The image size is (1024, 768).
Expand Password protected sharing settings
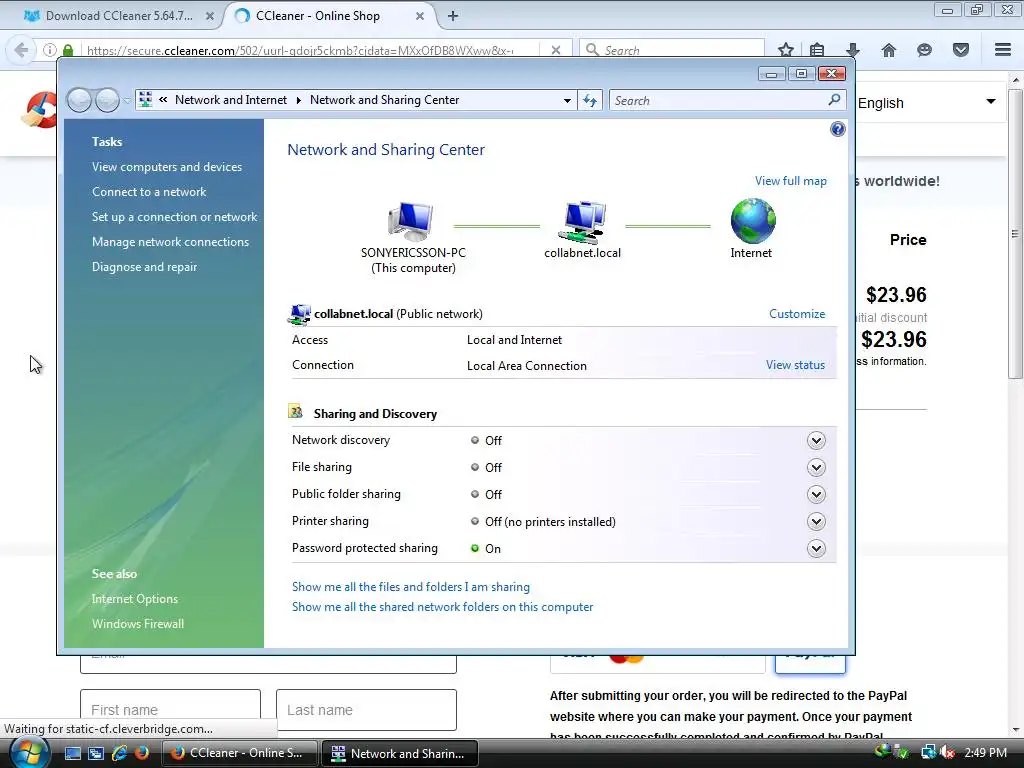coord(816,549)
